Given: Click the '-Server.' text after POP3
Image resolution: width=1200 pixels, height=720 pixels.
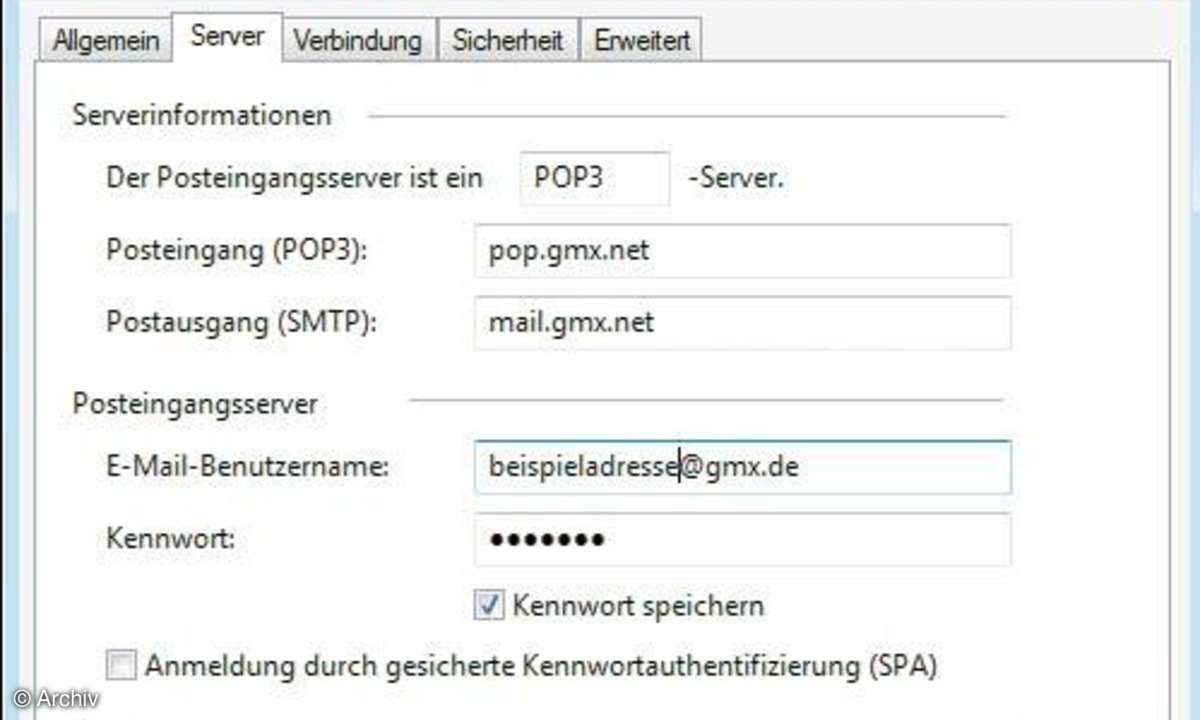Looking at the screenshot, I should coord(736,179).
